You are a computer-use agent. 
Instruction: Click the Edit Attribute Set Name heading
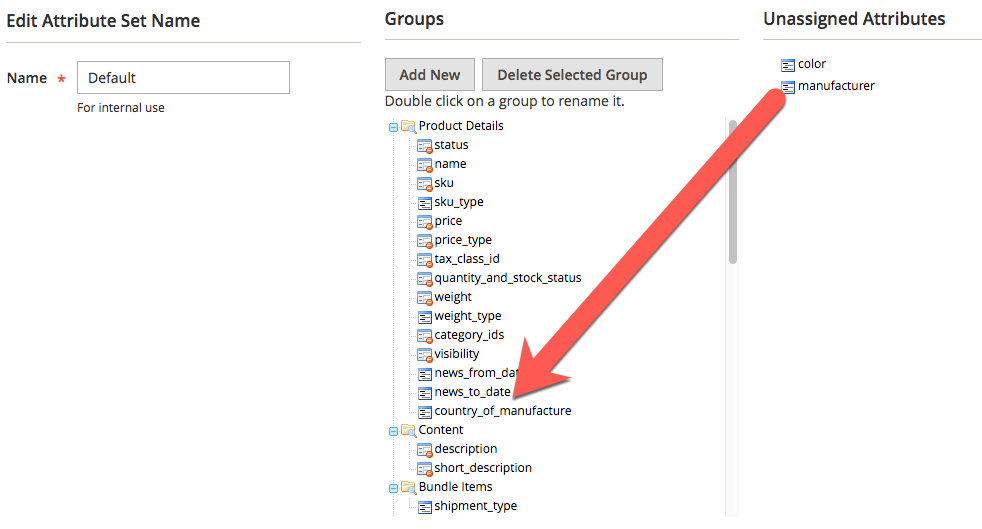pos(103,21)
